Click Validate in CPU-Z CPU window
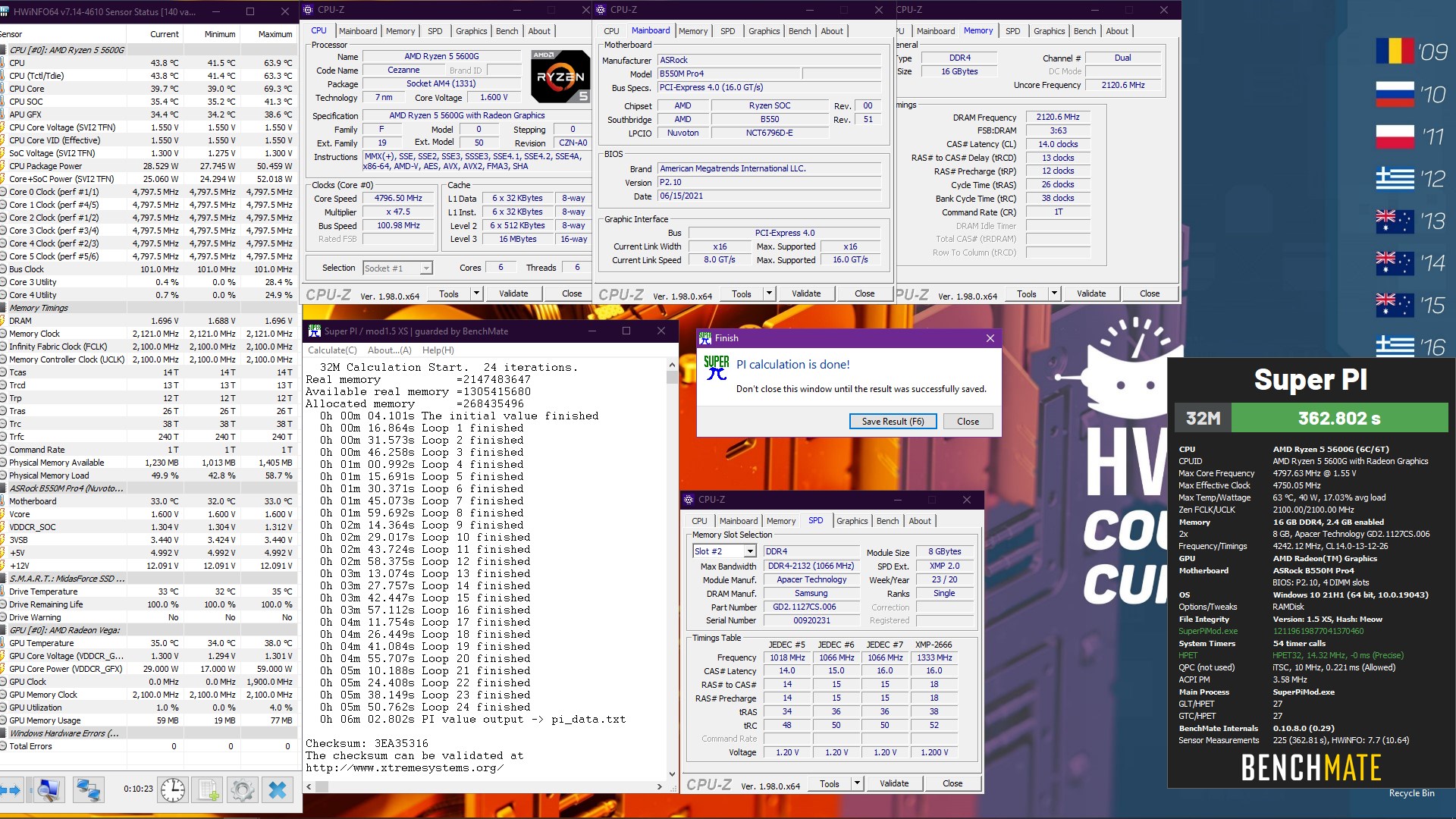The image size is (1456, 819). coord(513,293)
